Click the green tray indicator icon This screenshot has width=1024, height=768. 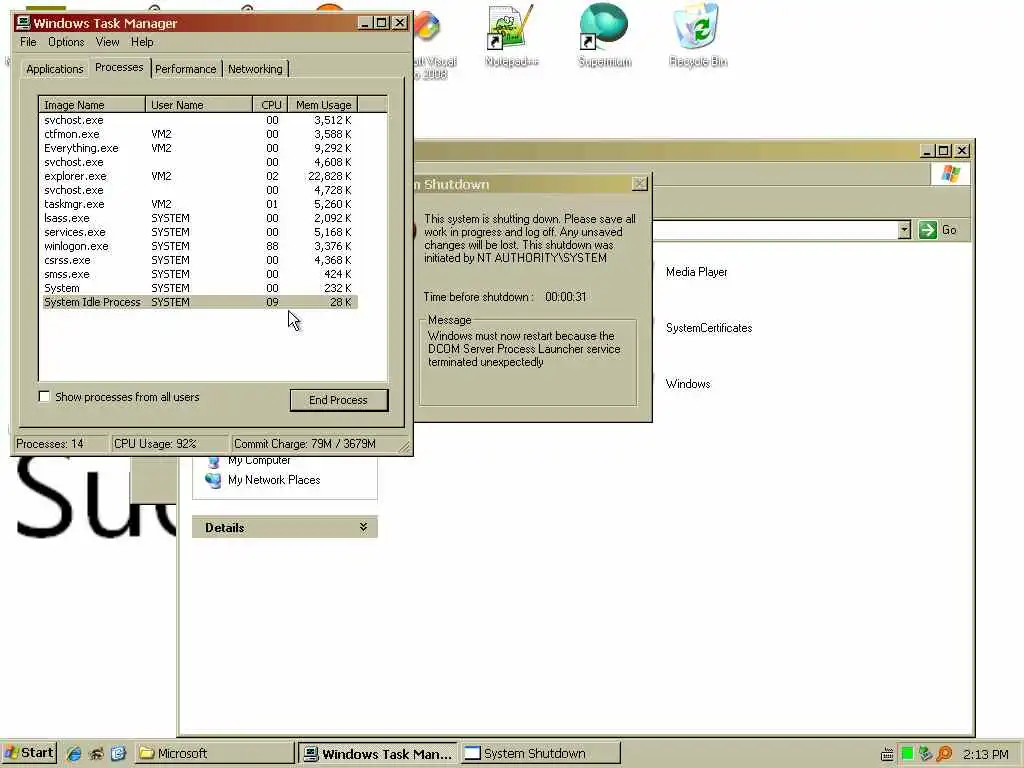(x=907, y=754)
